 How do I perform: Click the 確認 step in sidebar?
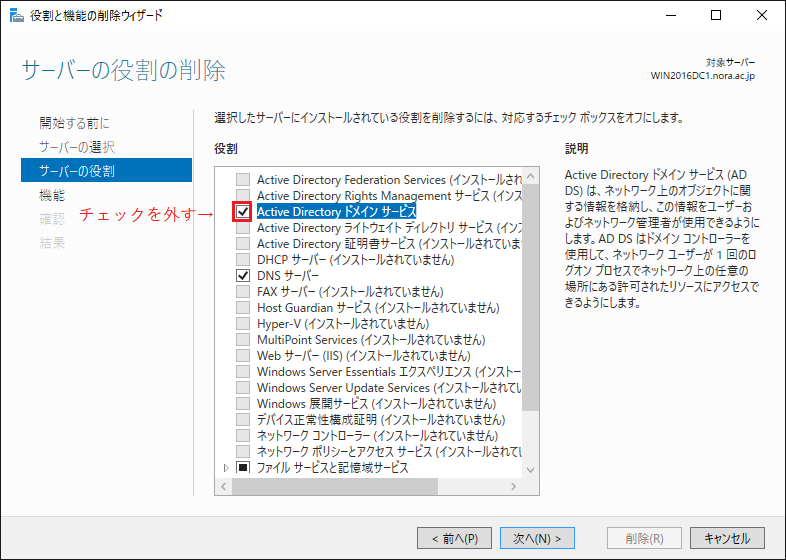[x=52, y=220]
